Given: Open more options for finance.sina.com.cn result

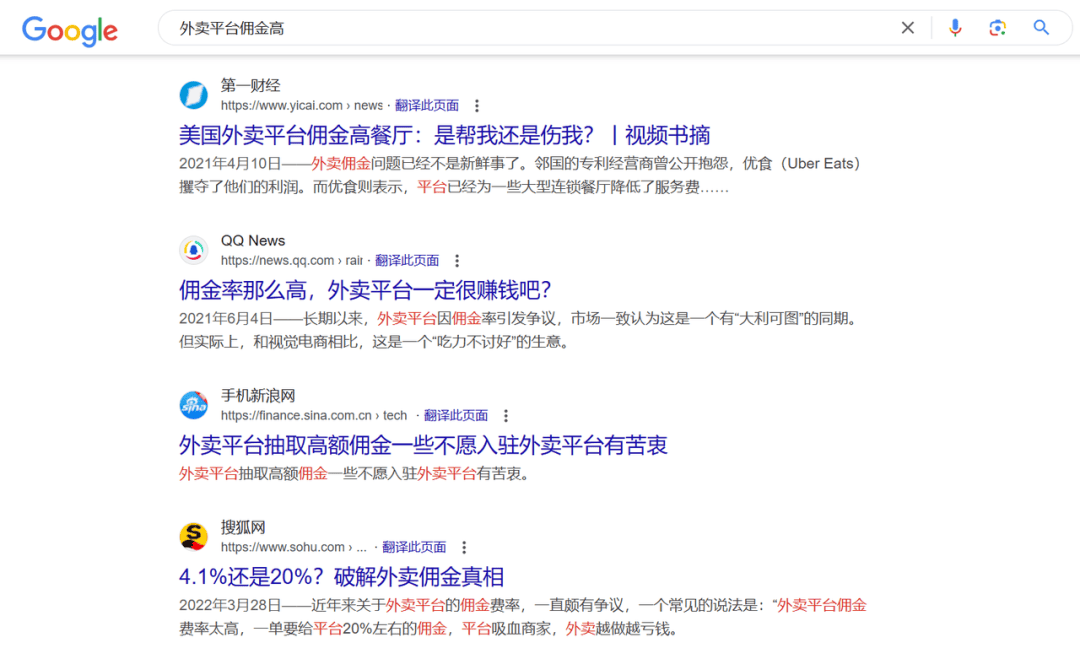Looking at the screenshot, I should pos(506,416).
